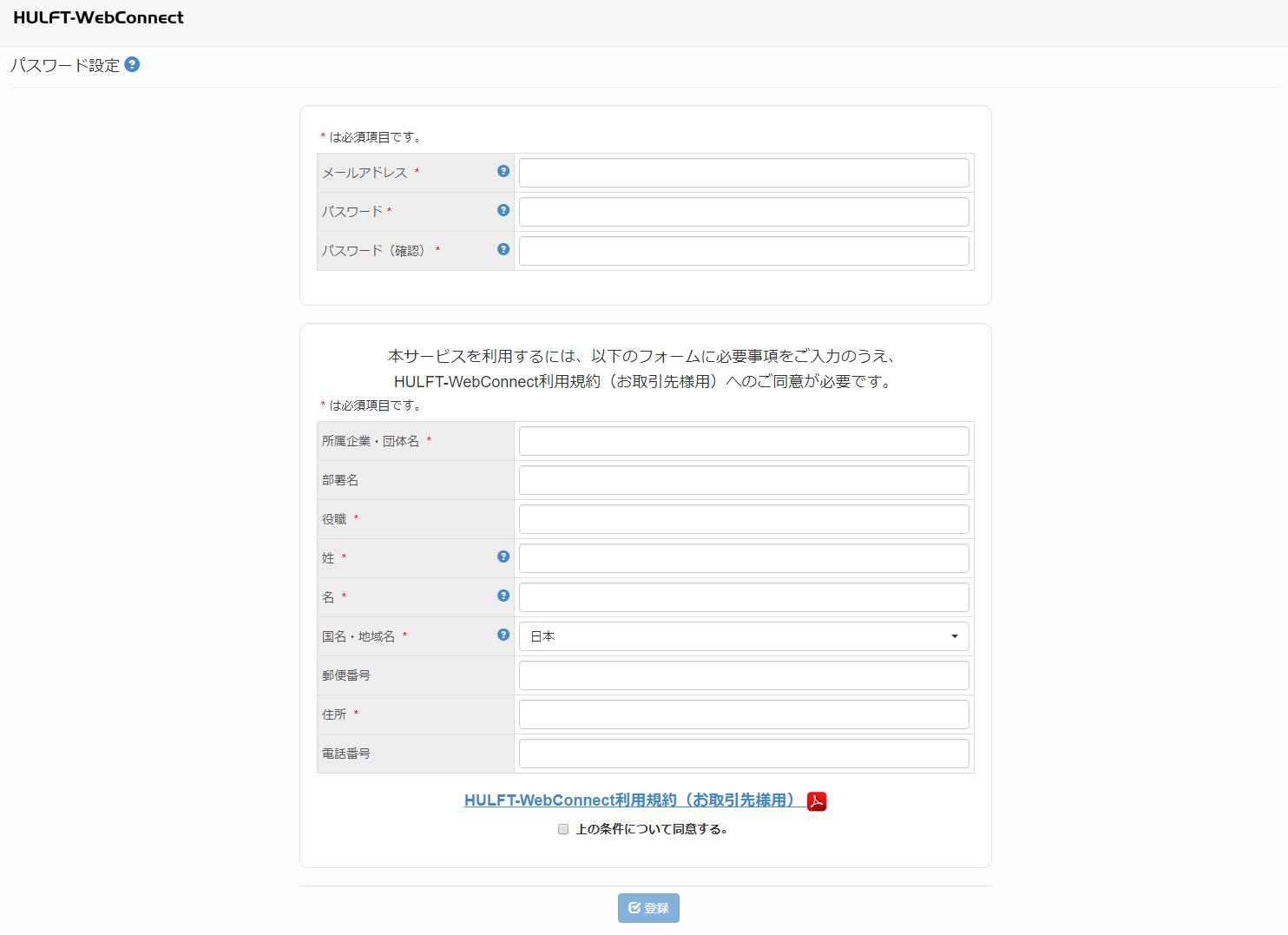Viewport: 1288px width, 935px height.
Task: Click the HULFT-WebConnect header logo
Action: pos(98,17)
